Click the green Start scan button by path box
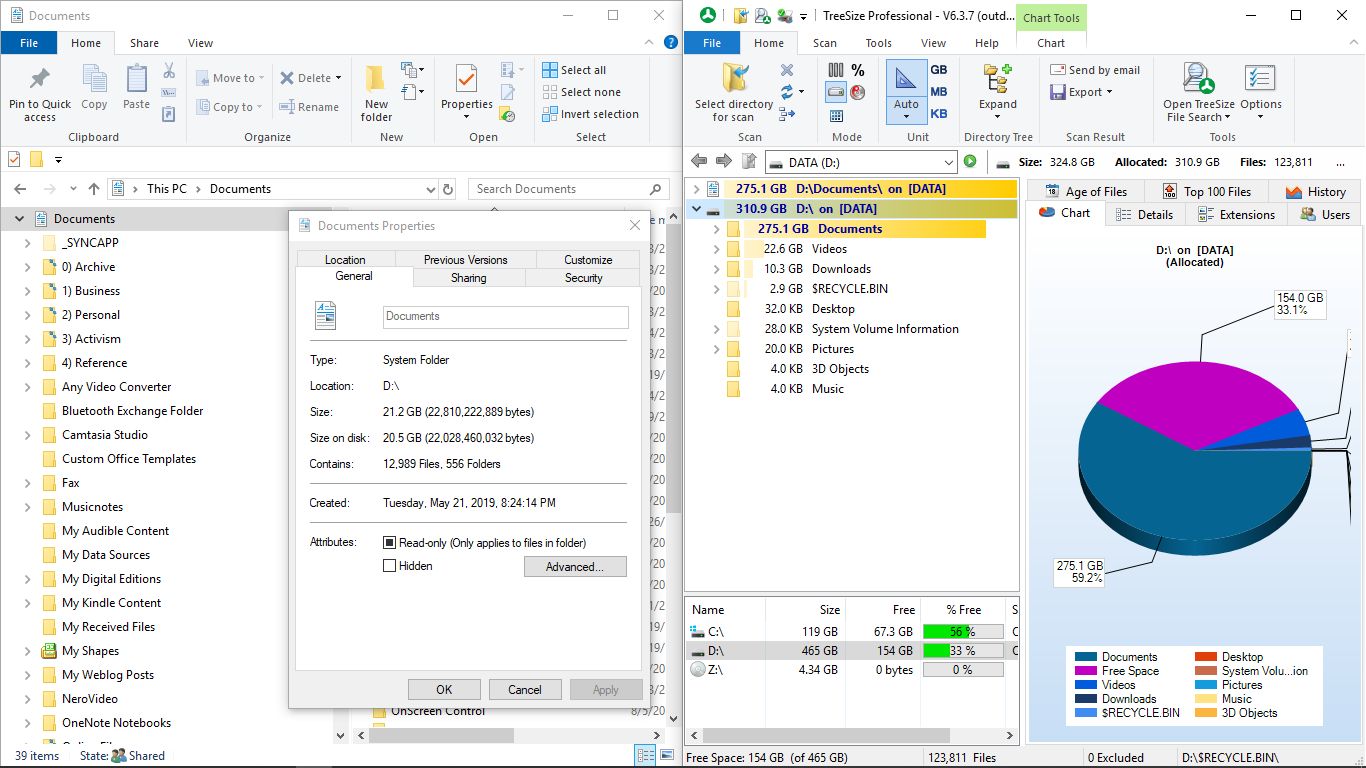The image size is (1366, 768). point(970,162)
